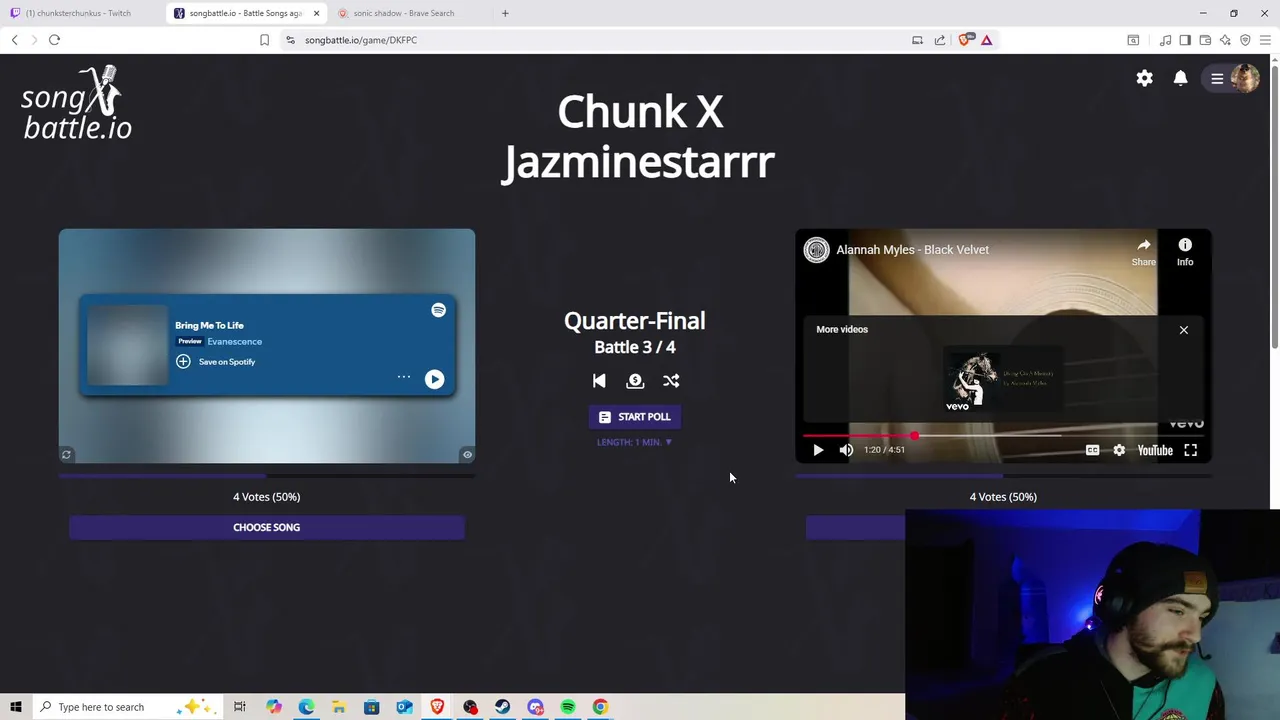Open Steam from the taskbar
Viewport: 1280px width, 720px height.
coord(502,707)
